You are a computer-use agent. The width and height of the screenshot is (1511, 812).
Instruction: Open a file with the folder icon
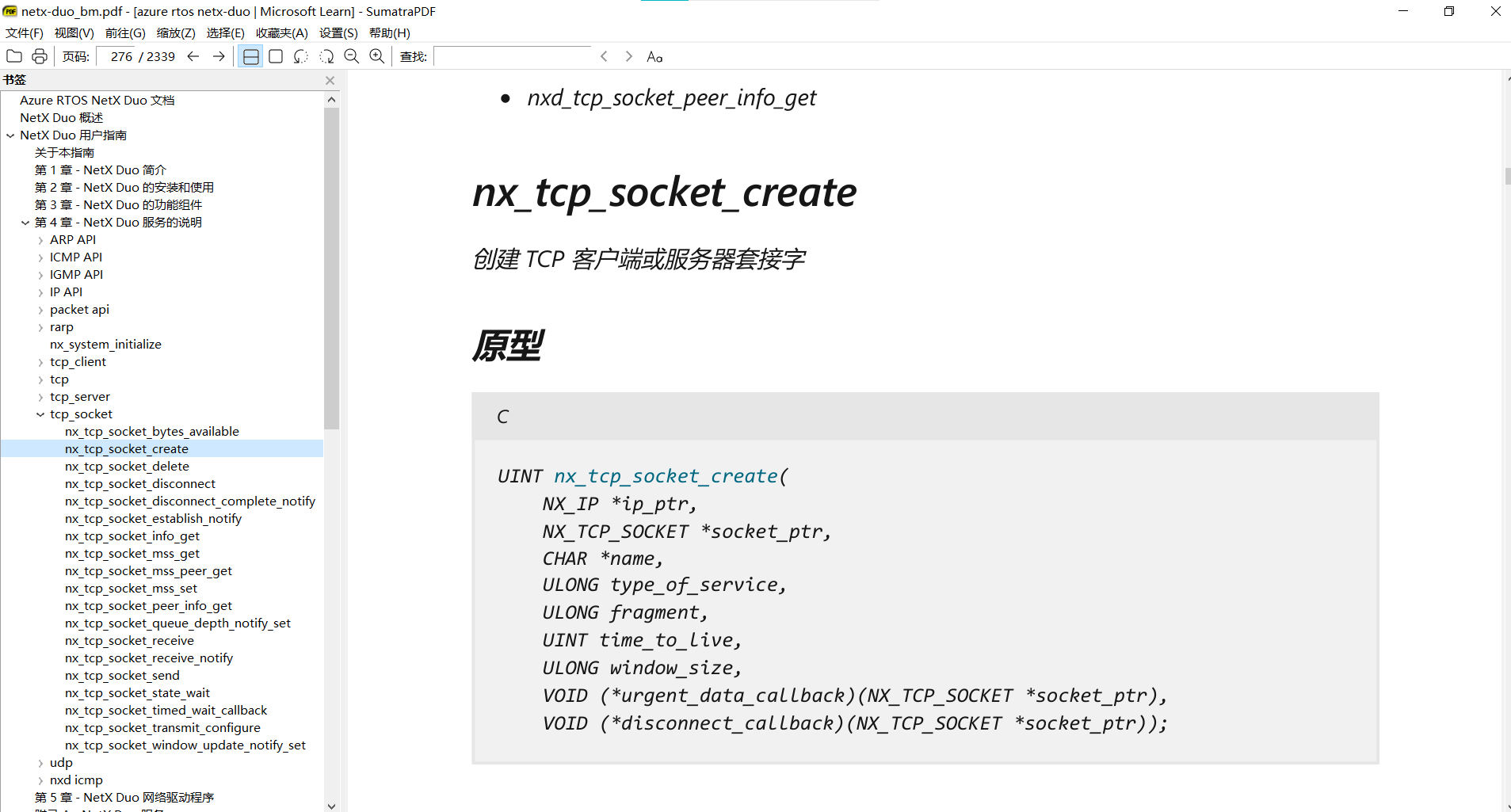tap(14, 56)
